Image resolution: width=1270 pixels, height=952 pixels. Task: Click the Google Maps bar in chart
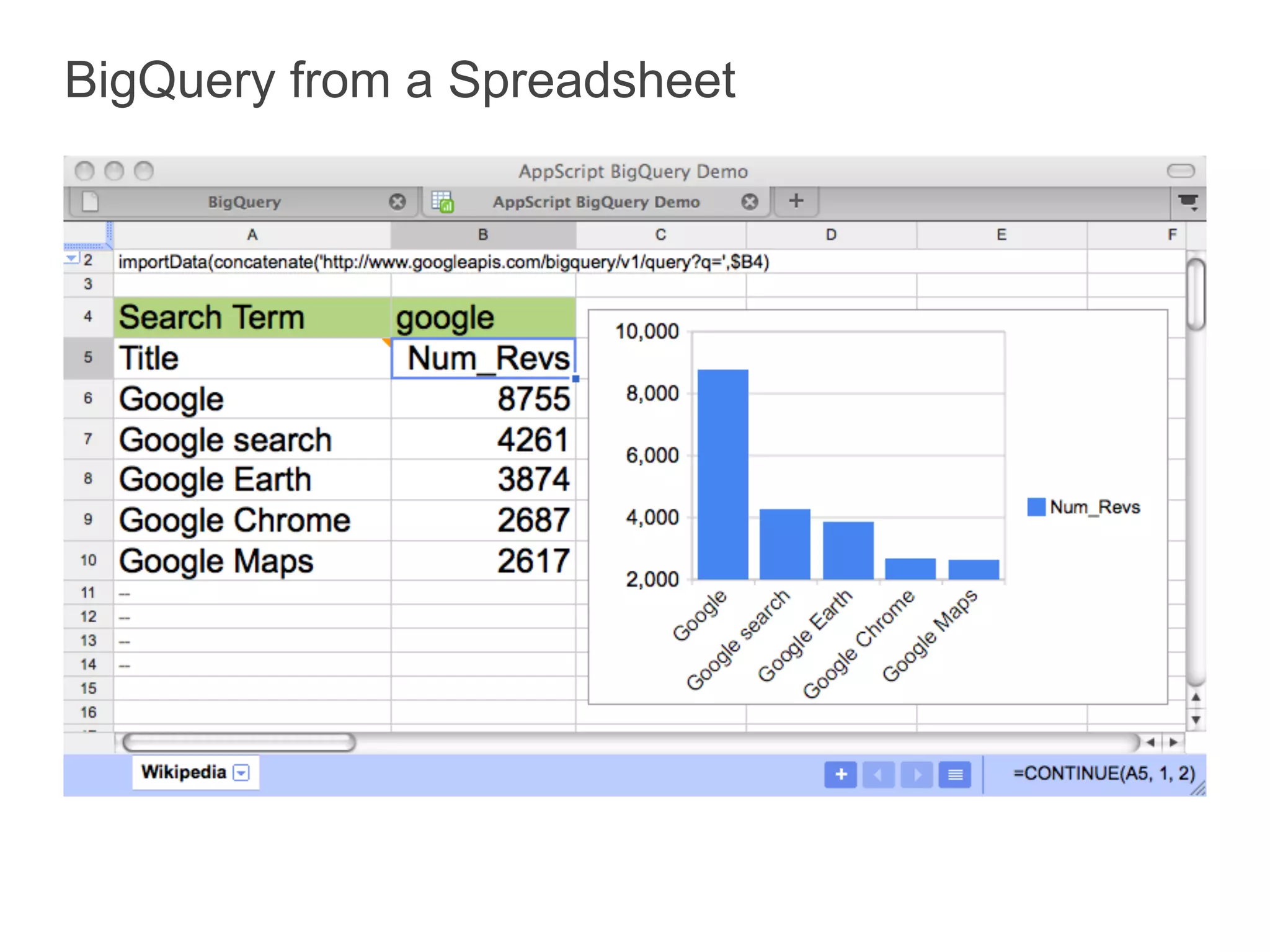coord(974,570)
